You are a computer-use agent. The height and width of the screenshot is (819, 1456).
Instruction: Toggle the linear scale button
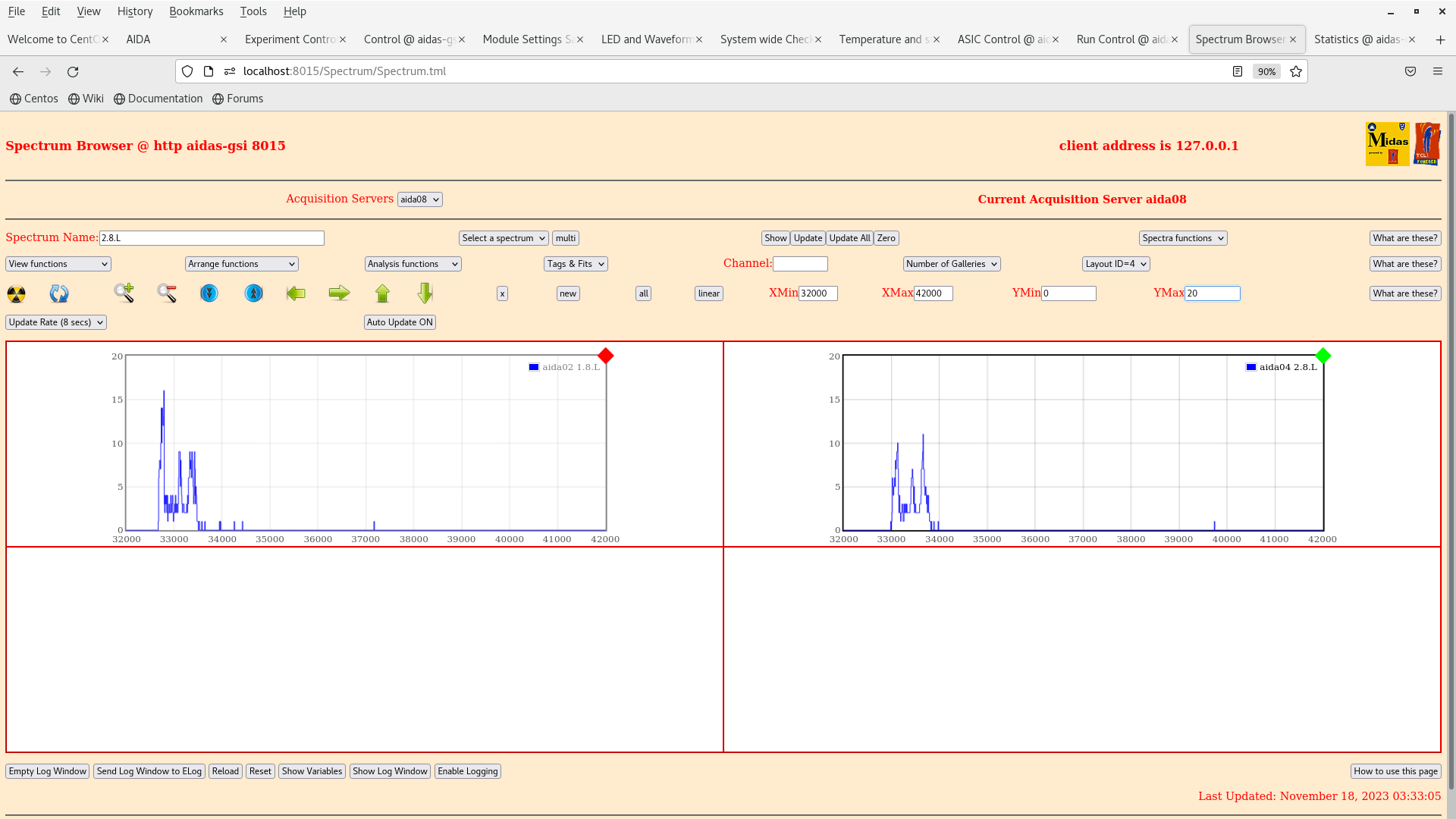tap(708, 293)
